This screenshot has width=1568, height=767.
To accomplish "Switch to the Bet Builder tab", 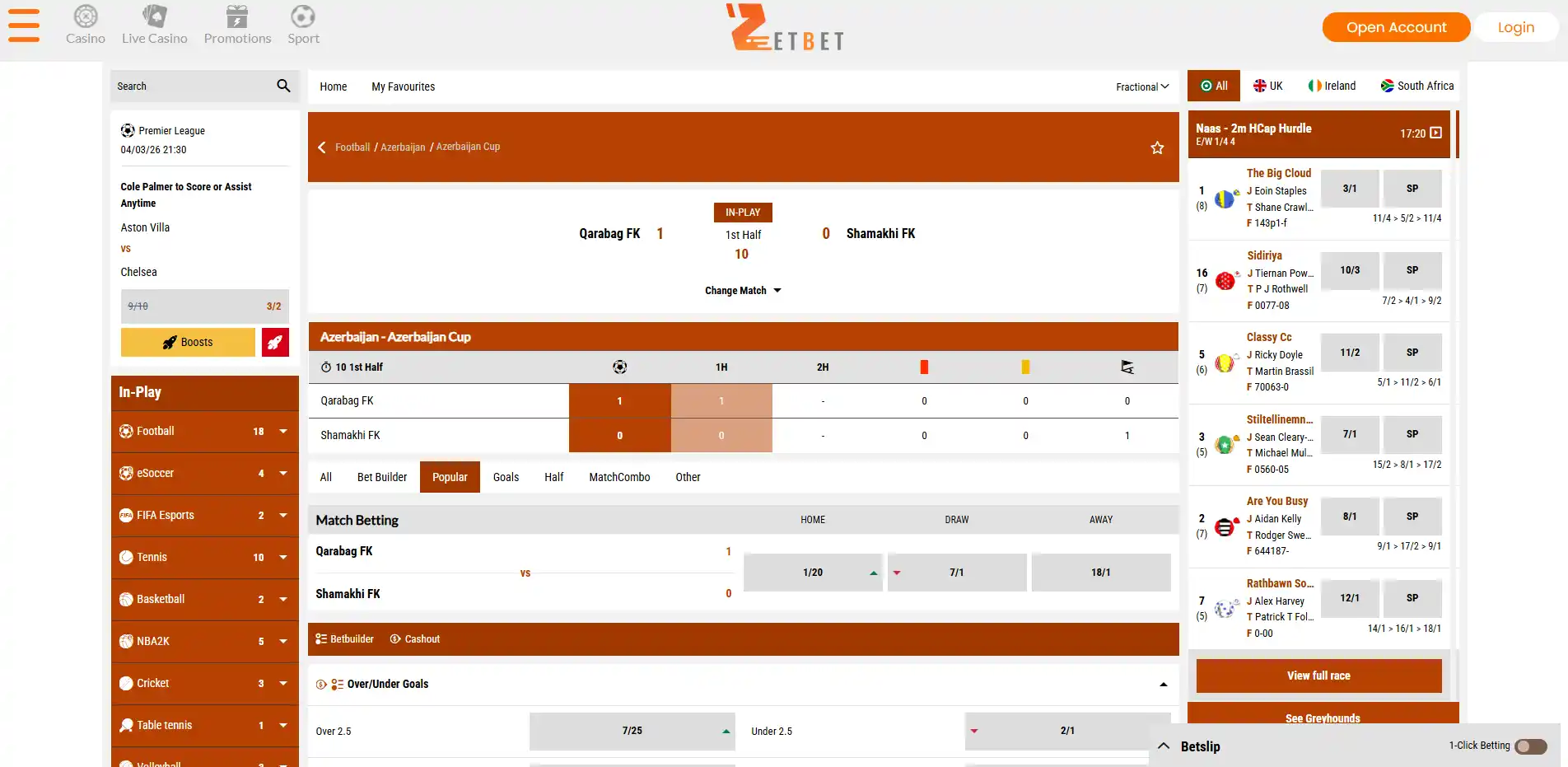I will pyautogui.click(x=382, y=477).
